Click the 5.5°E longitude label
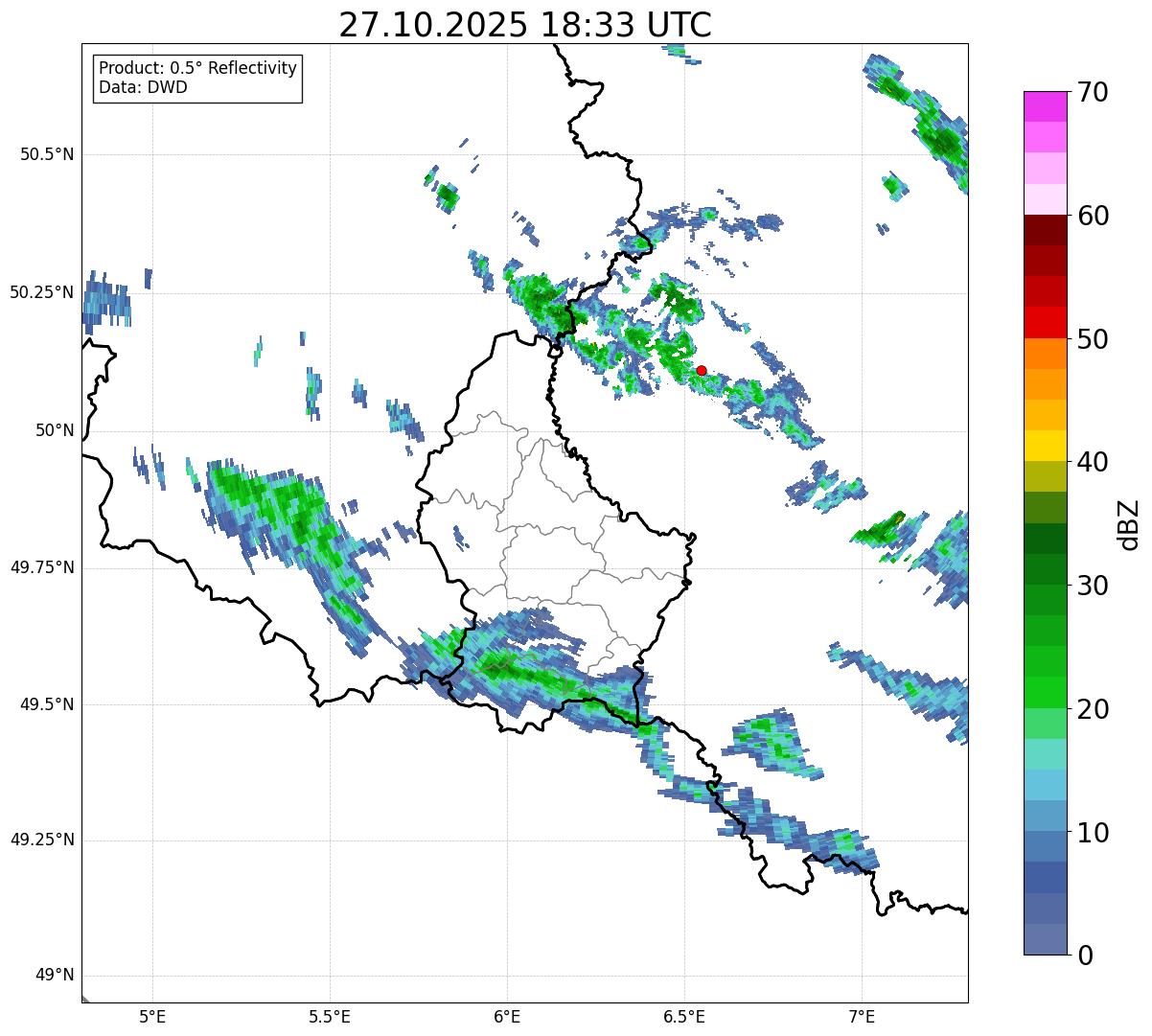The height and width of the screenshot is (1036, 1152). 330,1017
